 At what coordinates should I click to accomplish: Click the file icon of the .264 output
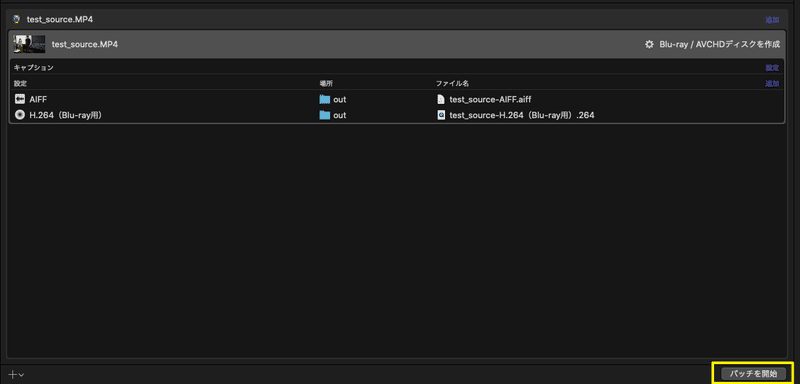coord(441,115)
